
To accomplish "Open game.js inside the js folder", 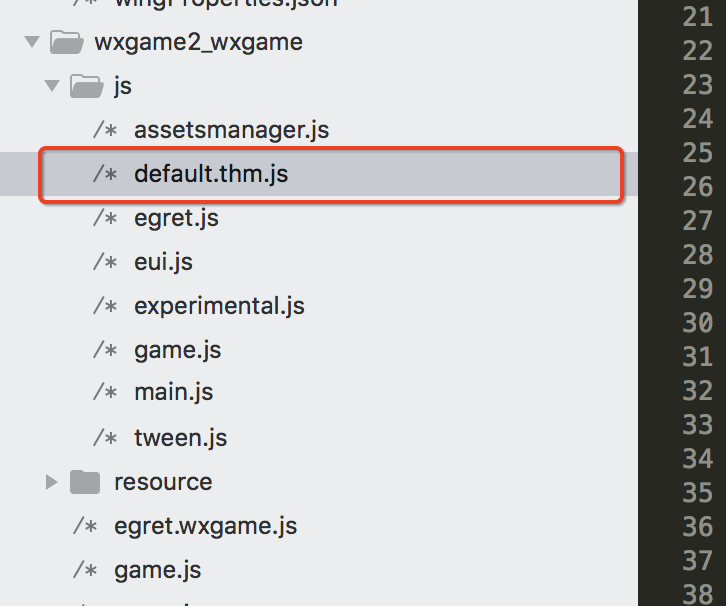I will pos(177,350).
